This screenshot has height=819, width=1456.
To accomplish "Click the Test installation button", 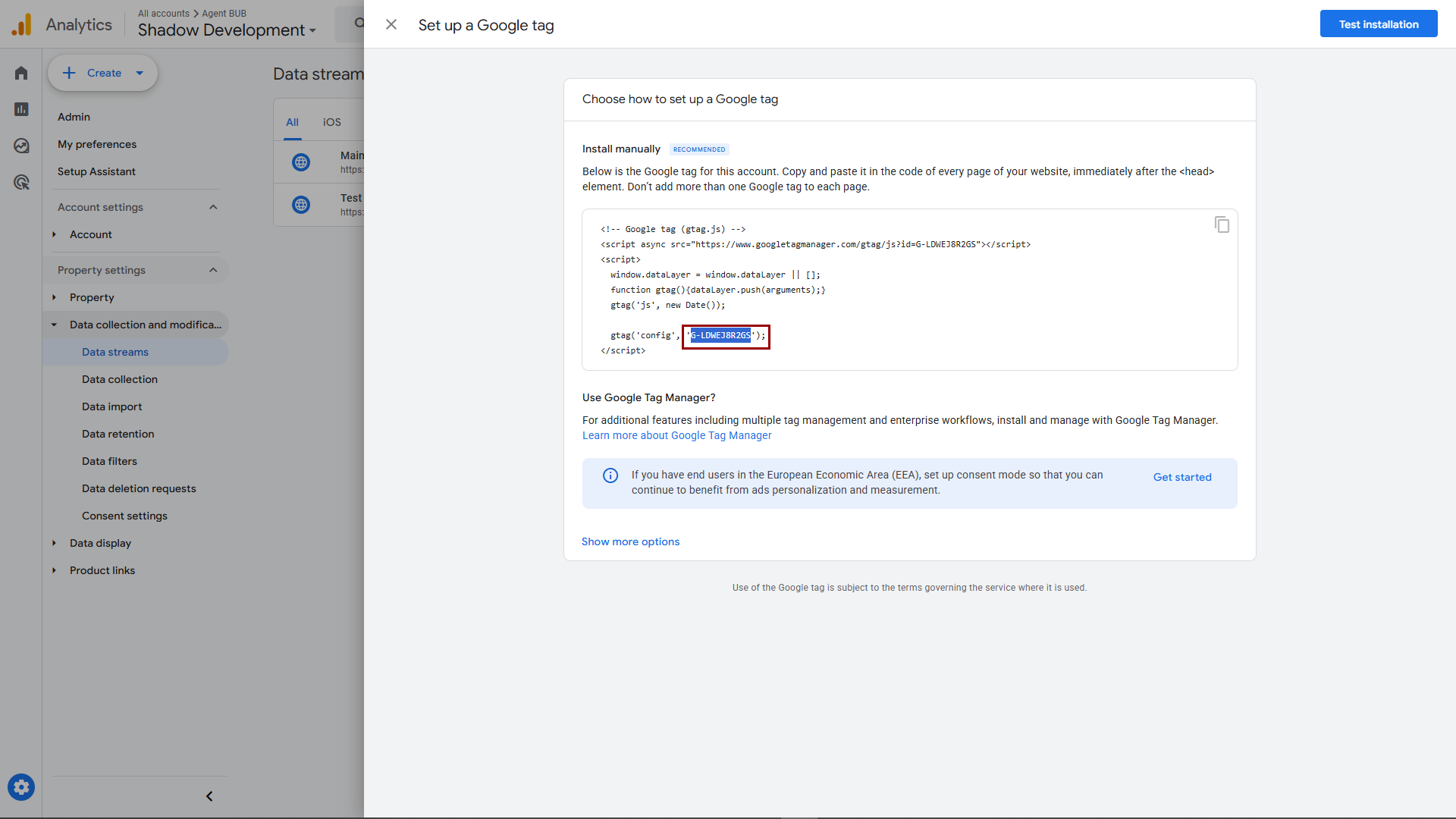I will click(1379, 24).
